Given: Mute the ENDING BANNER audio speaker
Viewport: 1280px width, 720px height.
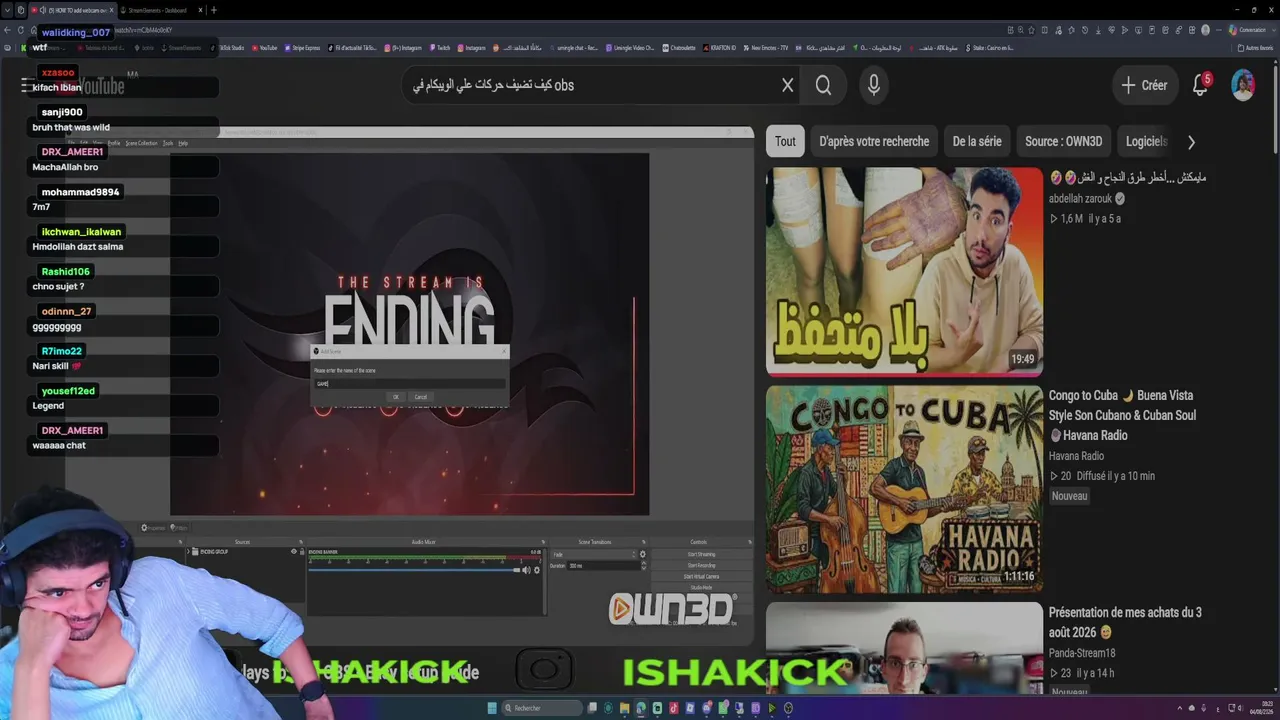Looking at the screenshot, I should point(527,570).
